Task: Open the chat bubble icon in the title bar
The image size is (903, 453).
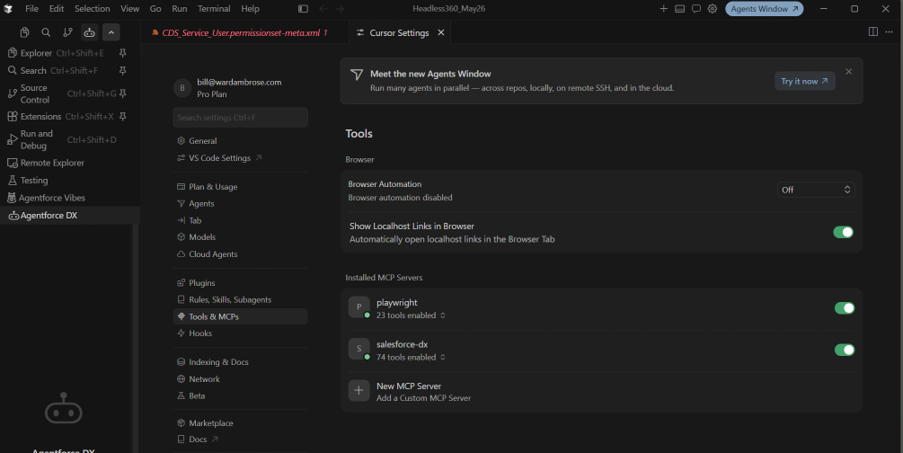Action: click(x=696, y=9)
